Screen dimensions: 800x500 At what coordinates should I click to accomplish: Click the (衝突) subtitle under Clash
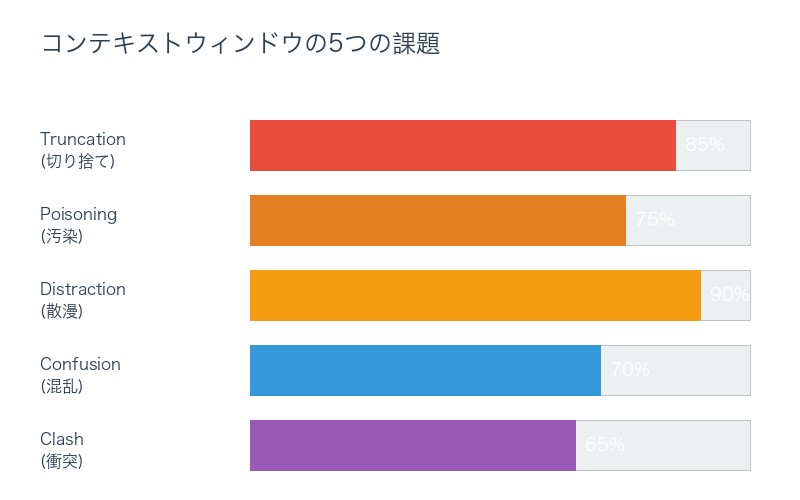click(62, 461)
